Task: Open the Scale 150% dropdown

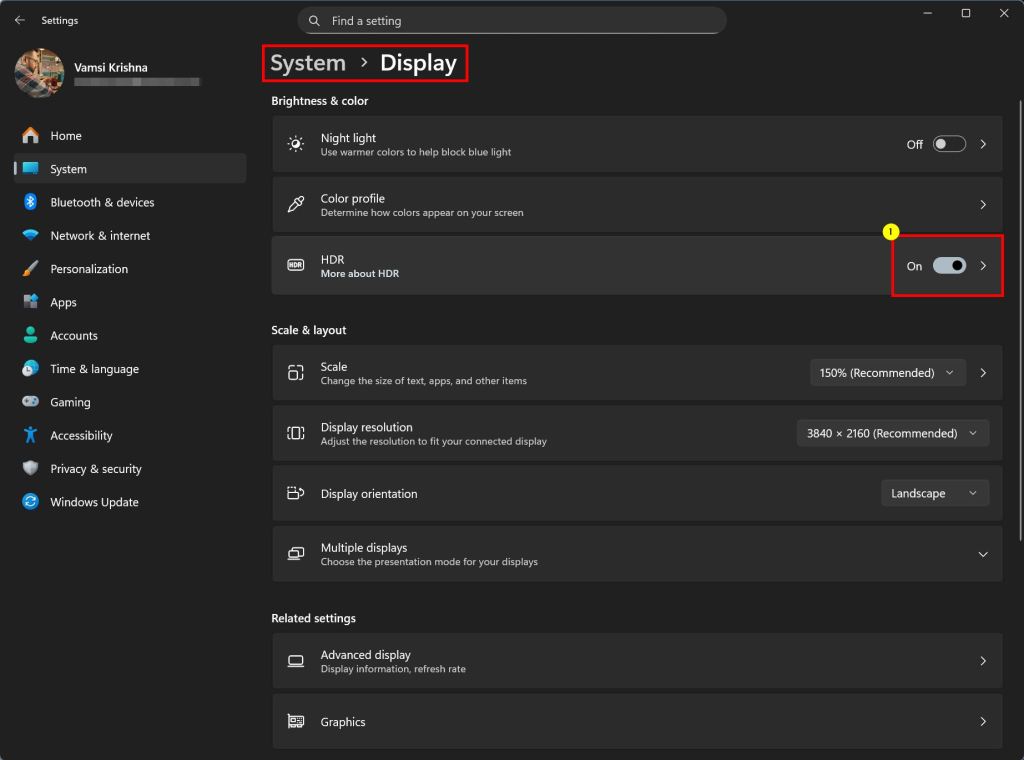Action: [888, 372]
